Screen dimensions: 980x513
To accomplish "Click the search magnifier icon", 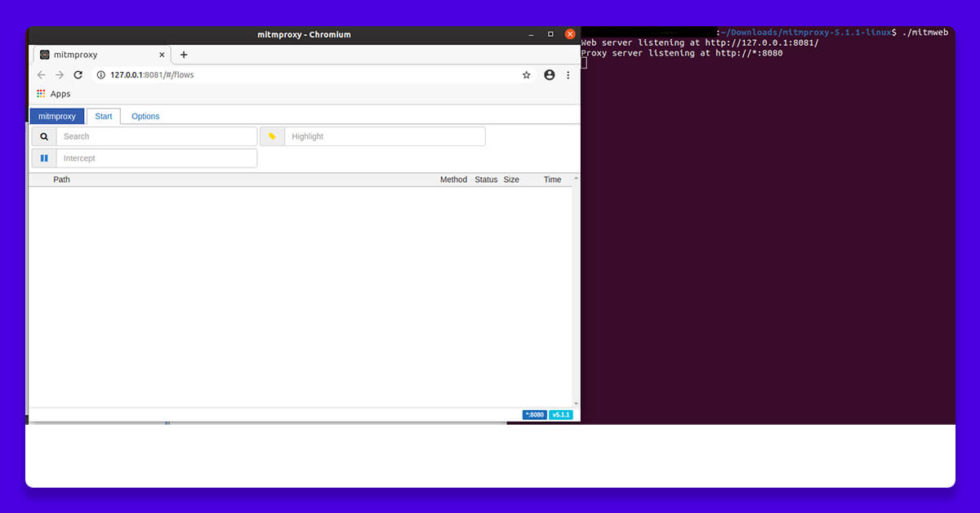I will [44, 136].
